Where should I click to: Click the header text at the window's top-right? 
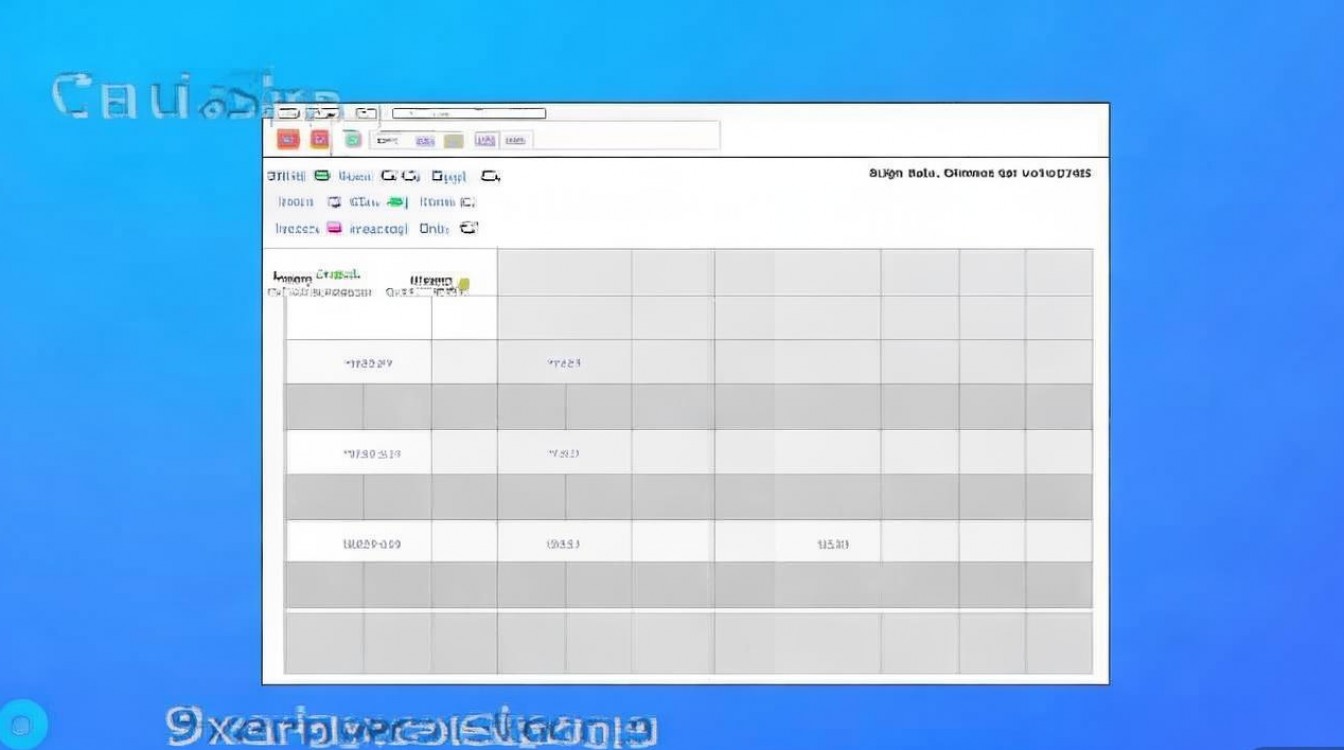coord(980,173)
